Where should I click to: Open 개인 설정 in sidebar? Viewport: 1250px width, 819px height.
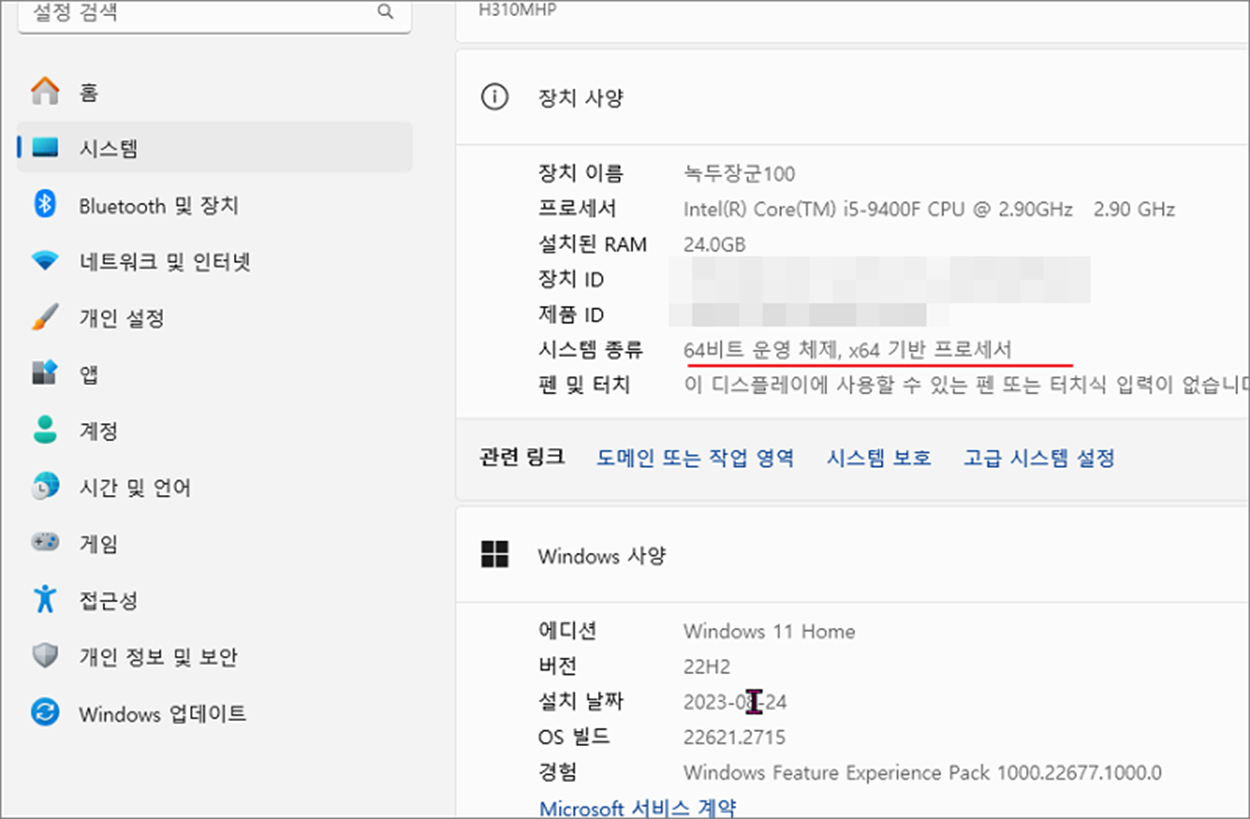pyautogui.click(x=215, y=318)
